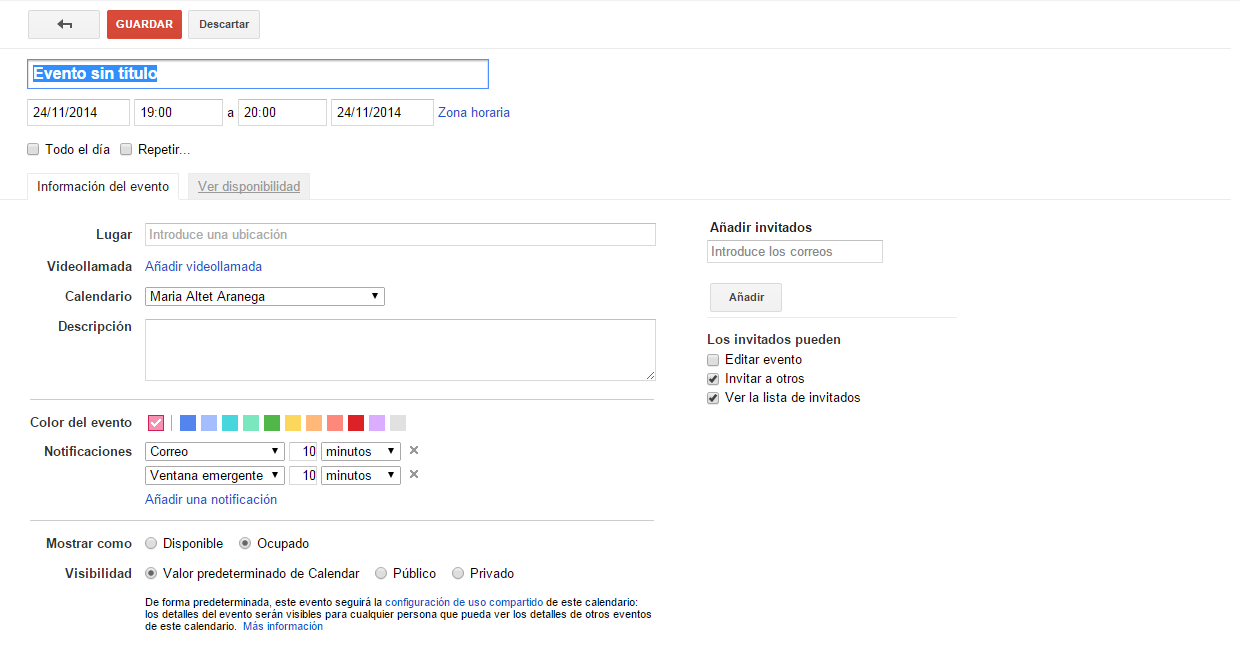The image size is (1240, 656).
Task: Remove the Correo notification with its X
Action: pyautogui.click(x=414, y=451)
